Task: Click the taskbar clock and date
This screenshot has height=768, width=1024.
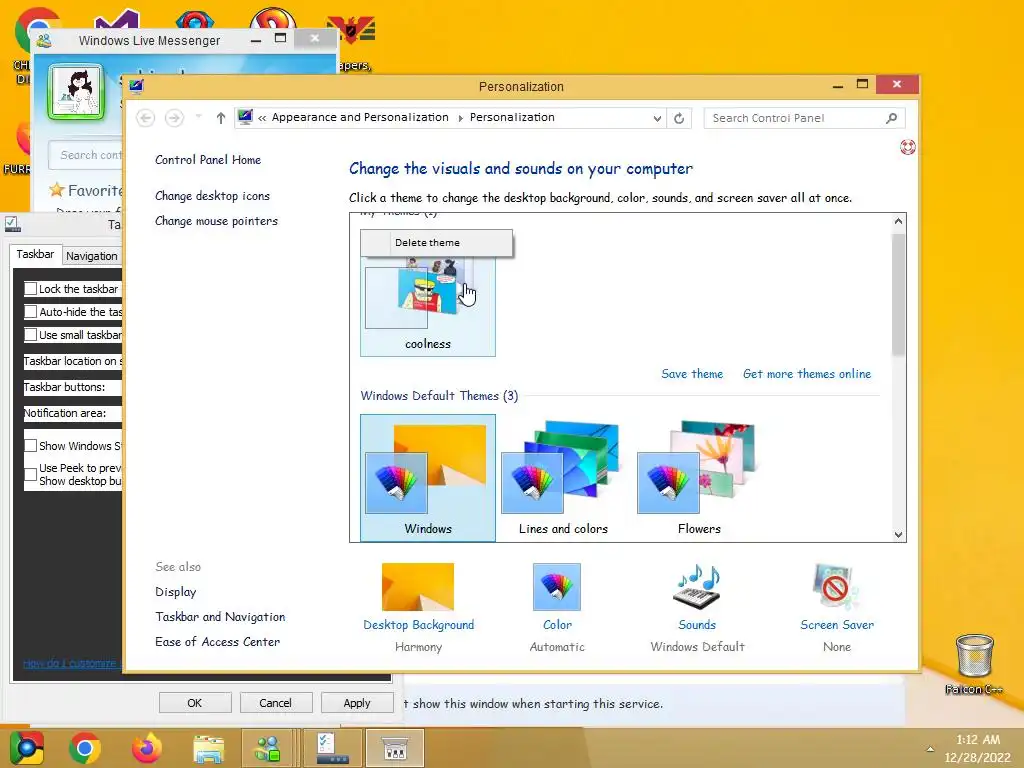Action: pyautogui.click(x=977, y=748)
